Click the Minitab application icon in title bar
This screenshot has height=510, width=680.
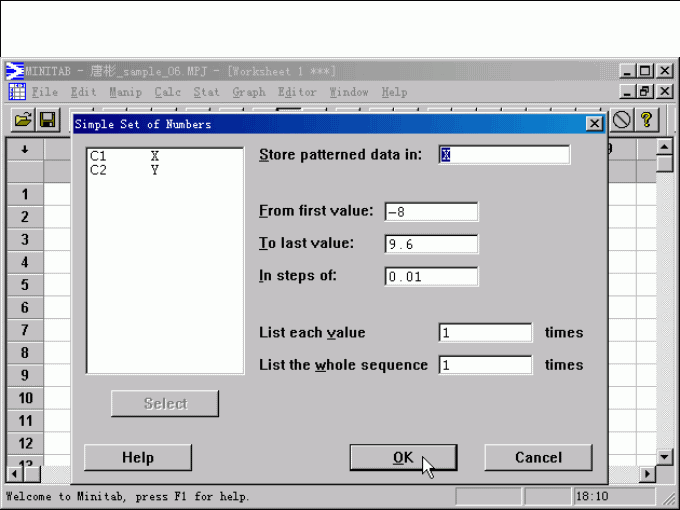click(15, 71)
